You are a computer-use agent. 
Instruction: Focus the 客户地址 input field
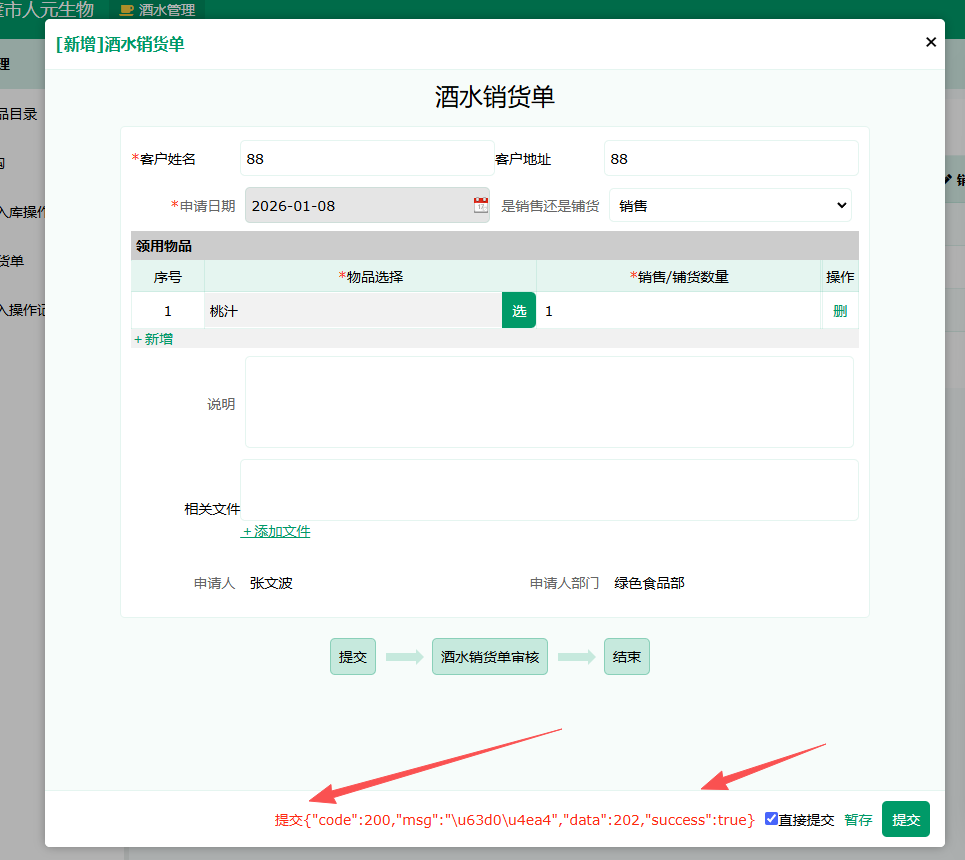click(730, 159)
